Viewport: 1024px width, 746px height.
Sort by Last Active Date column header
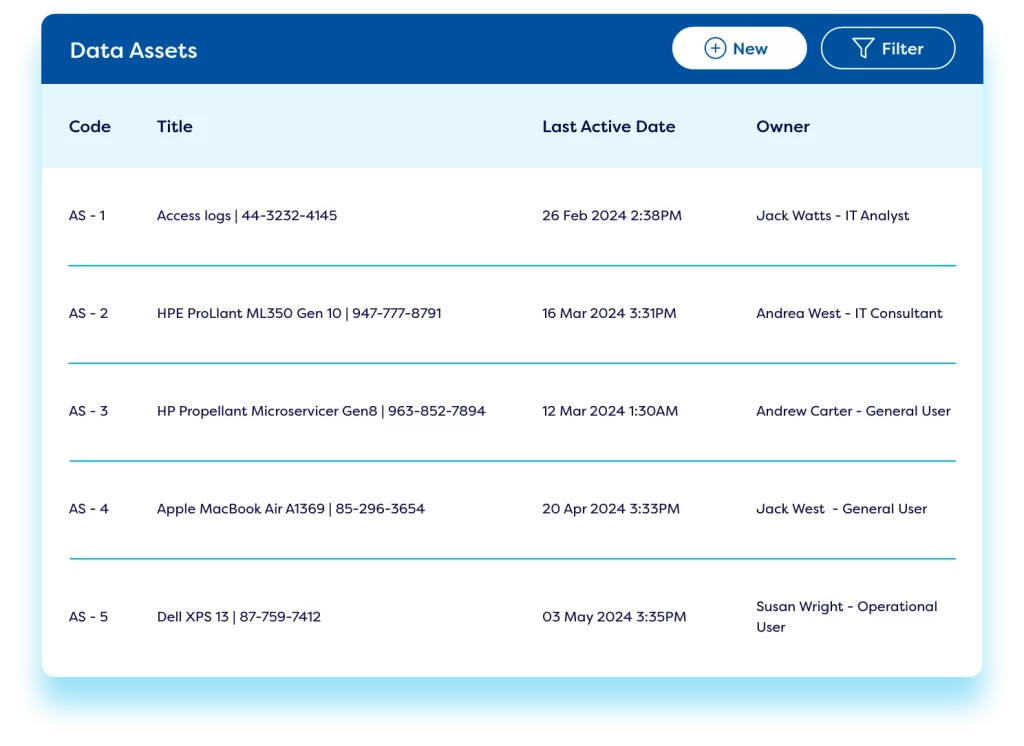[x=609, y=126]
